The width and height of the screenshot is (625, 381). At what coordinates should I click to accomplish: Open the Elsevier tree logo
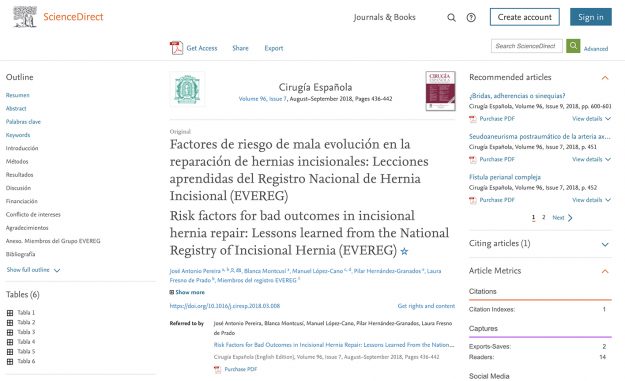(25, 17)
